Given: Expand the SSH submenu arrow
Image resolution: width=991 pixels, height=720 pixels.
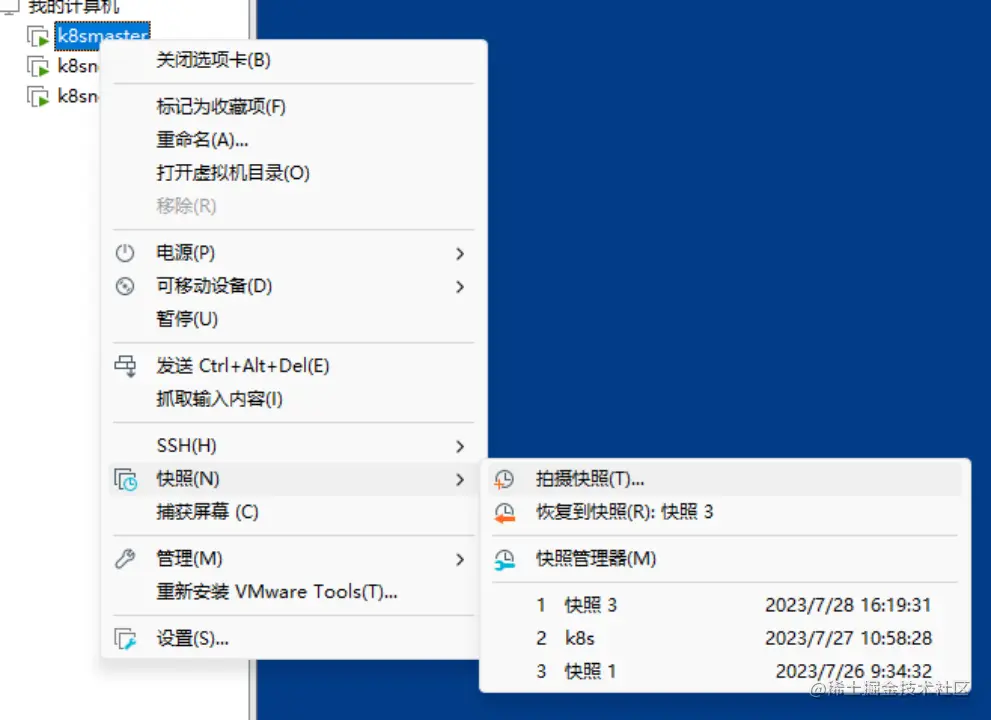Looking at the screenshot, I should pyautogui.click(x=460, y=446).
